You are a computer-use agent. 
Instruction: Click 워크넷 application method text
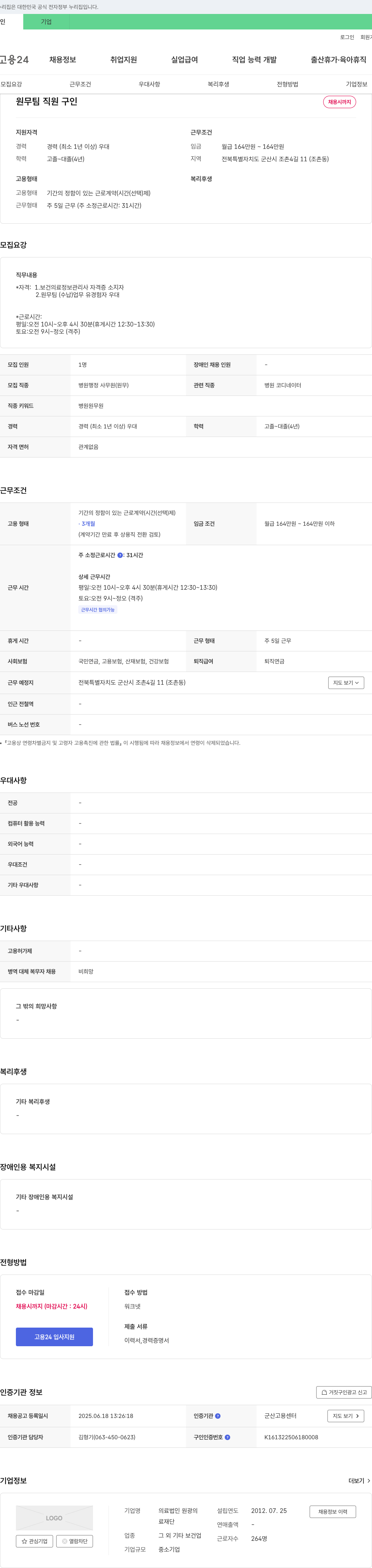133,1306
